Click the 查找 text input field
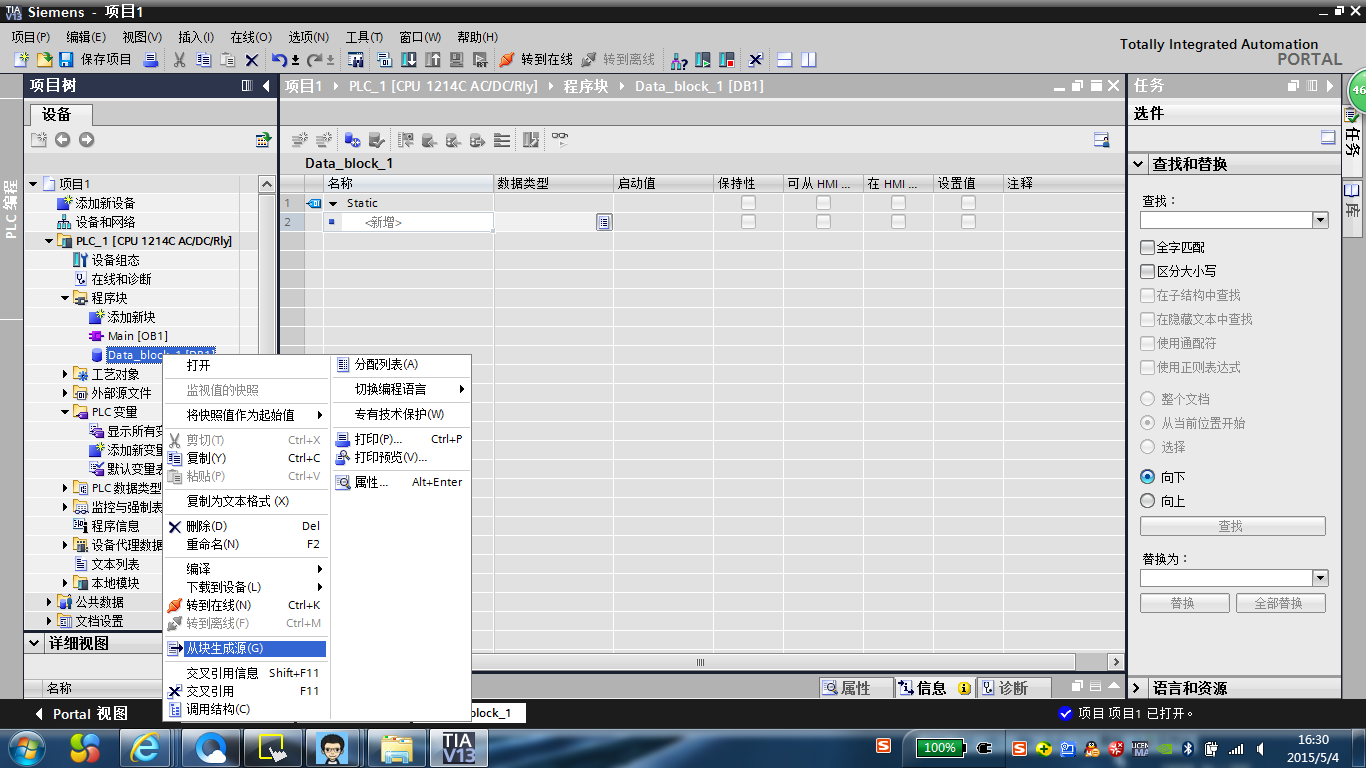This screenshot has width=1366, height=768. pyautogui.click(x=1226, y=220)
